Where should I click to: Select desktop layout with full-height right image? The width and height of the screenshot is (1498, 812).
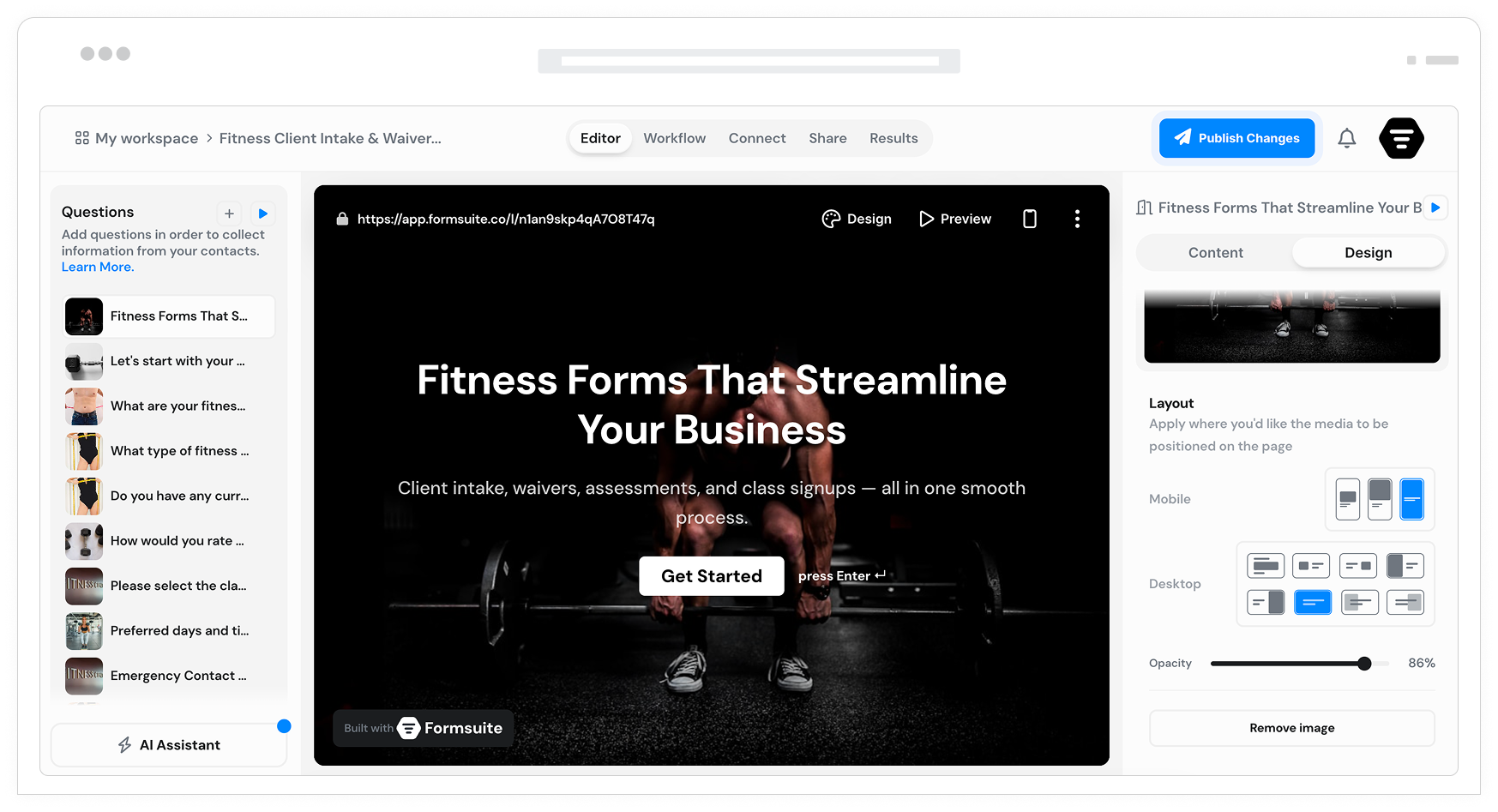1266,603
